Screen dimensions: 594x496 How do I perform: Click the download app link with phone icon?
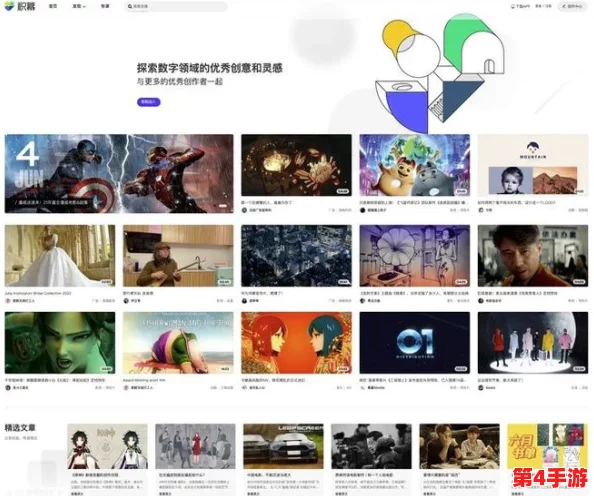(521, 6)
